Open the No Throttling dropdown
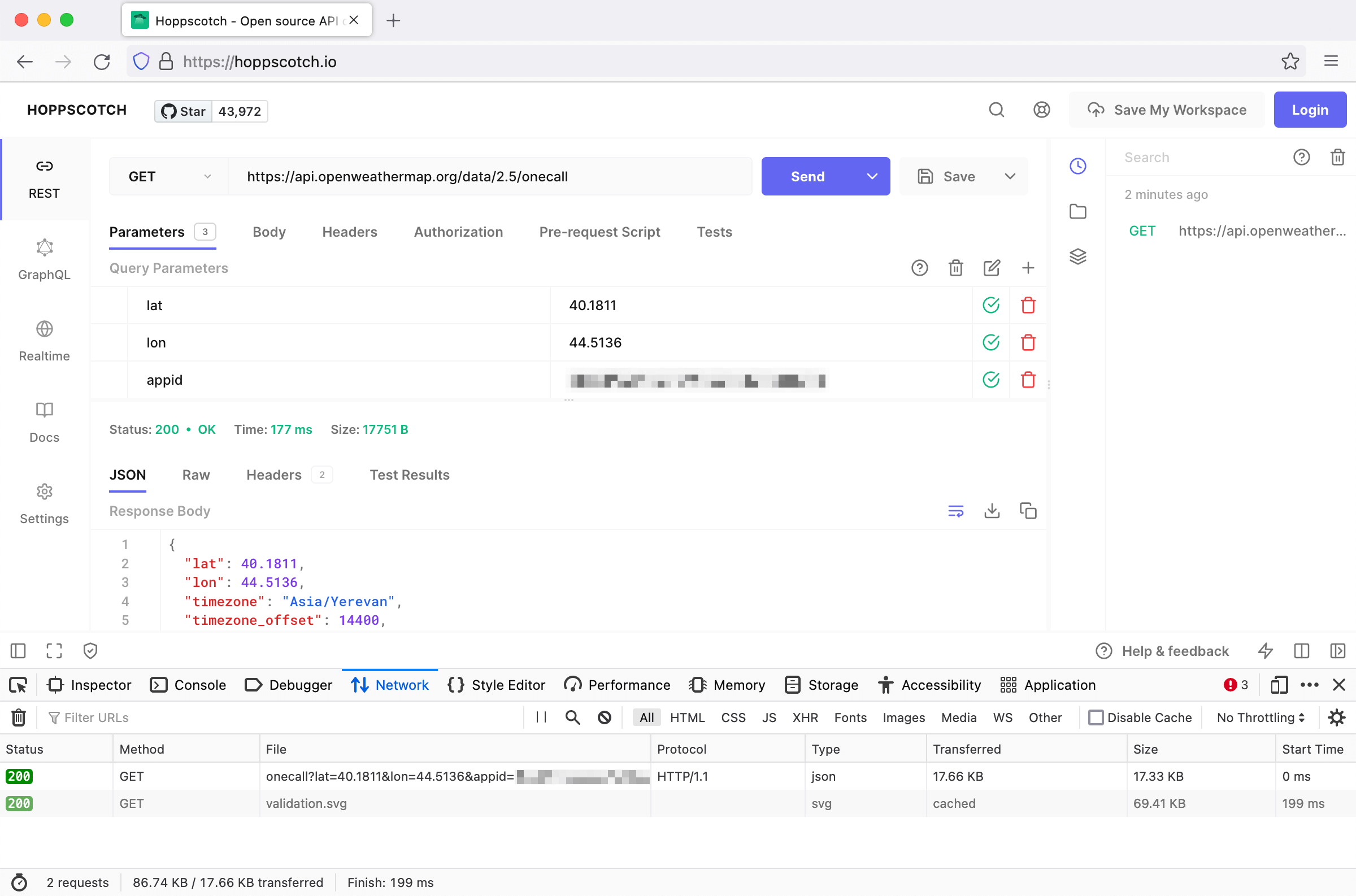The height and width of the screenshot is (896, 1356). click(1260, 717)
